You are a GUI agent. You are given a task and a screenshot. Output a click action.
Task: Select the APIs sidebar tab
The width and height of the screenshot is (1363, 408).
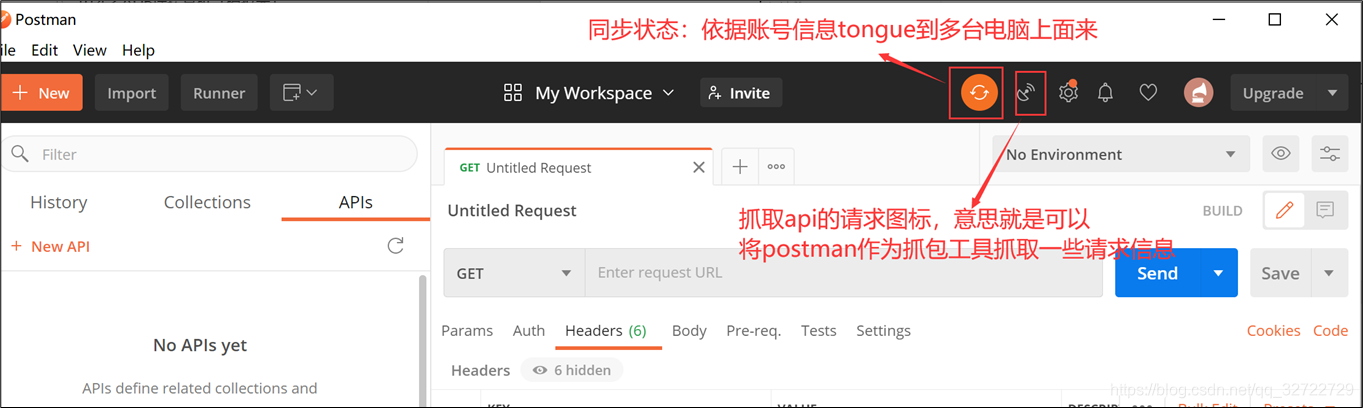coord(355,202)
